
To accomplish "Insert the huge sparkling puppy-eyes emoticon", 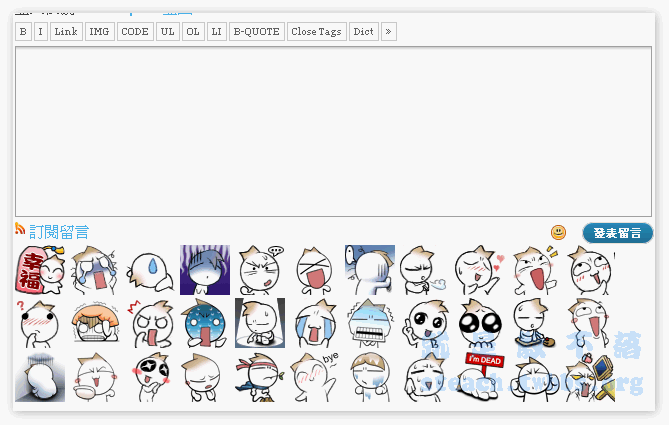I will point(480,323).
